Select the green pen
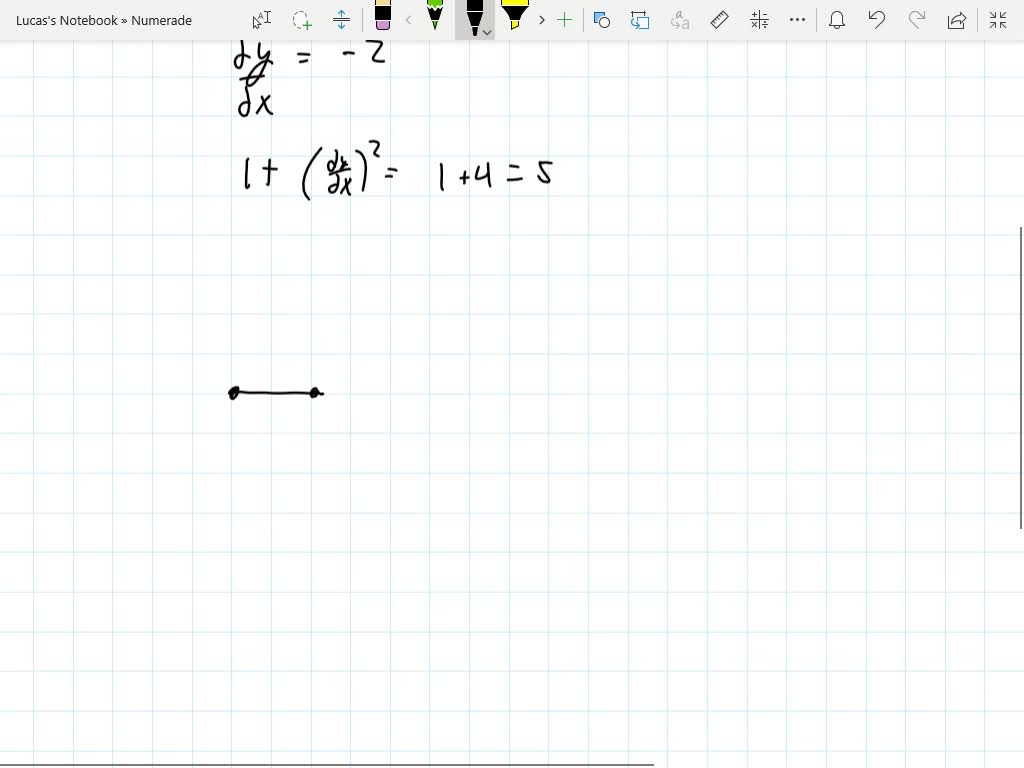Image resolution: width=1024 pixels, height=768 pixels. click(434, 18)
